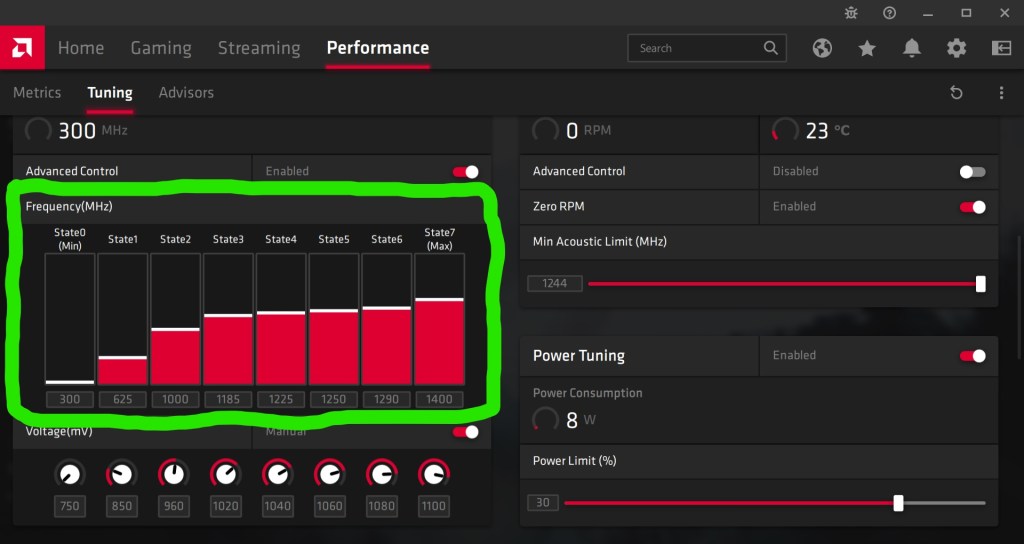Screen dimensions: 1024x544
Task: Open the help question mark icon
Action: 889,13
